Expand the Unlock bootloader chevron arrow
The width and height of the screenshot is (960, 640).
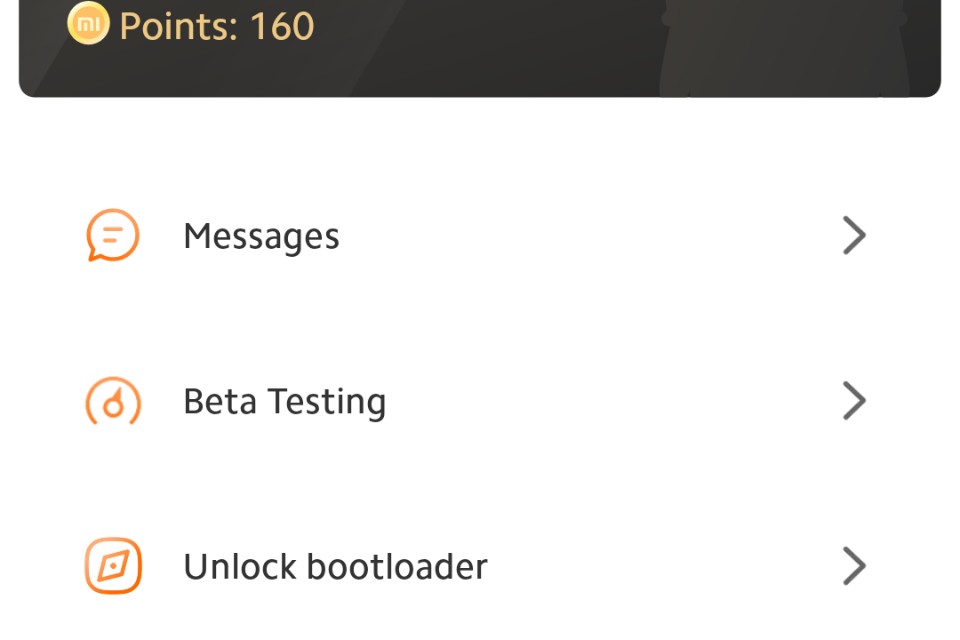tap(854, 566)
